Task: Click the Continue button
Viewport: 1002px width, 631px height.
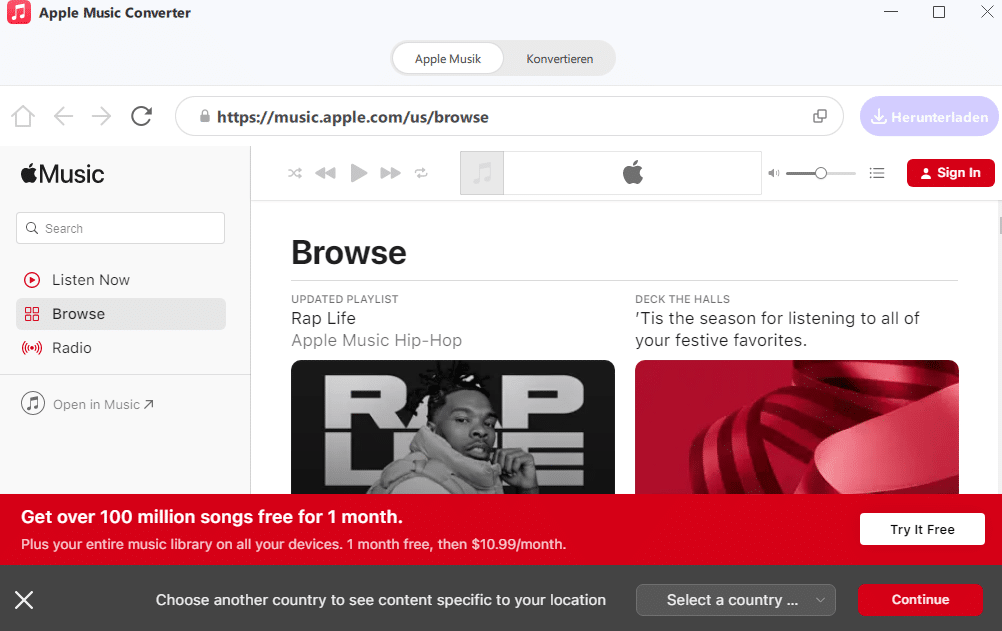Action: point(920,600)
